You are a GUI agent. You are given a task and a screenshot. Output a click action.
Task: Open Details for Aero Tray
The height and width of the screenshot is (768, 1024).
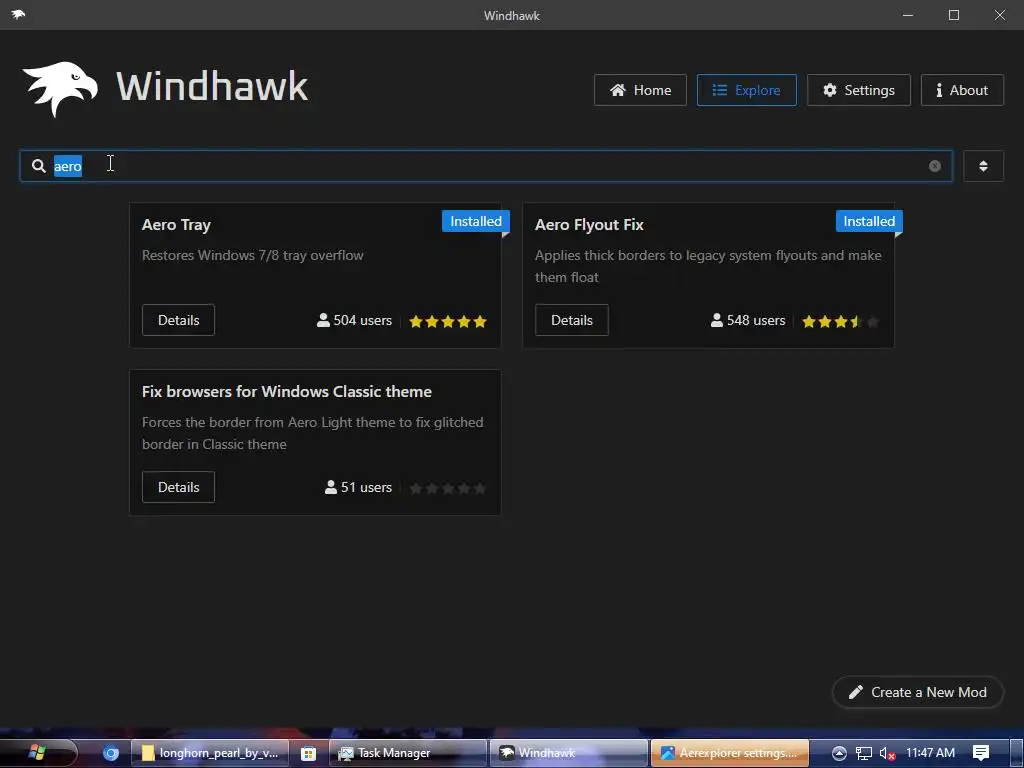point(178,320)
